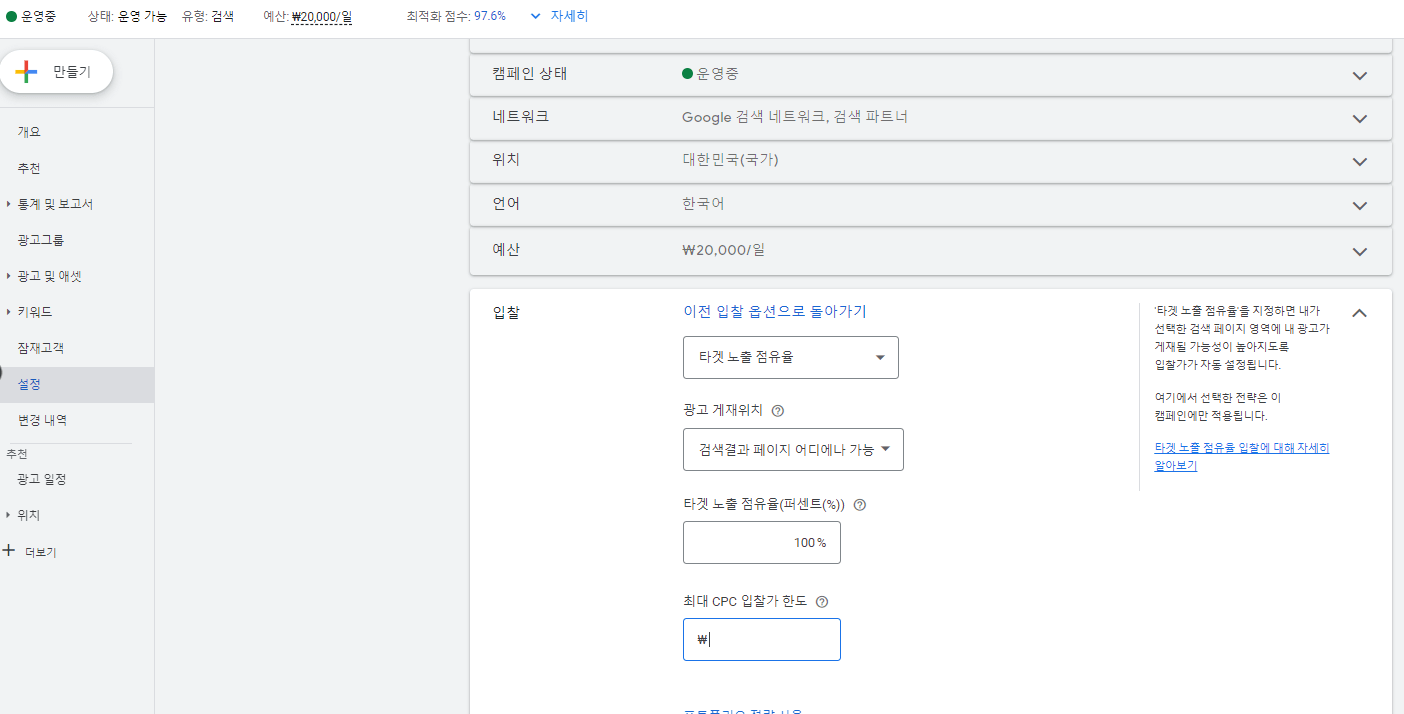The image size is (1404, 714).
Task: Open the 검색결과 페이지 어디에나 가능 dropdown
Action: tap(793, 449)
